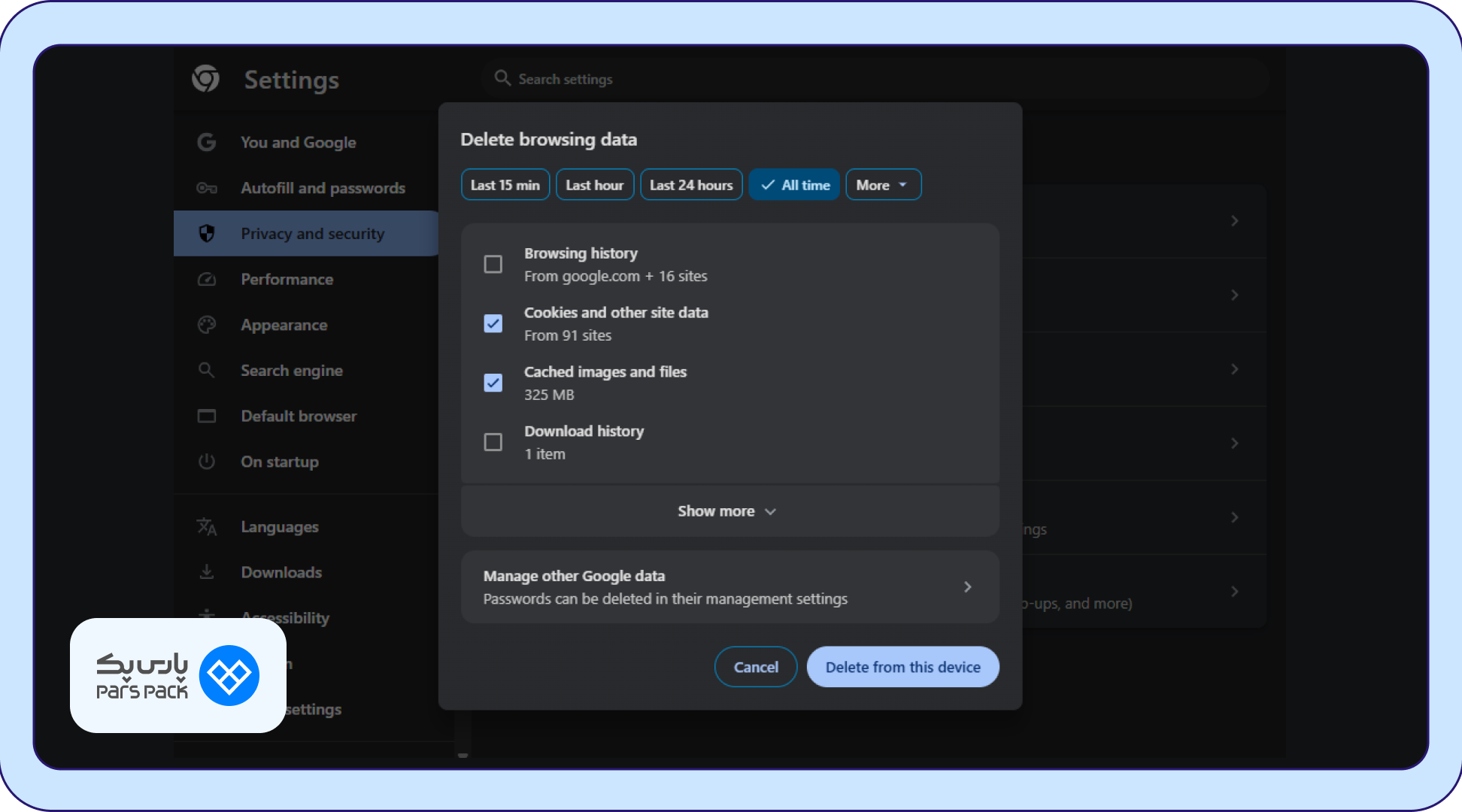Uncheck Cached images and files

(x=493, y=383)
